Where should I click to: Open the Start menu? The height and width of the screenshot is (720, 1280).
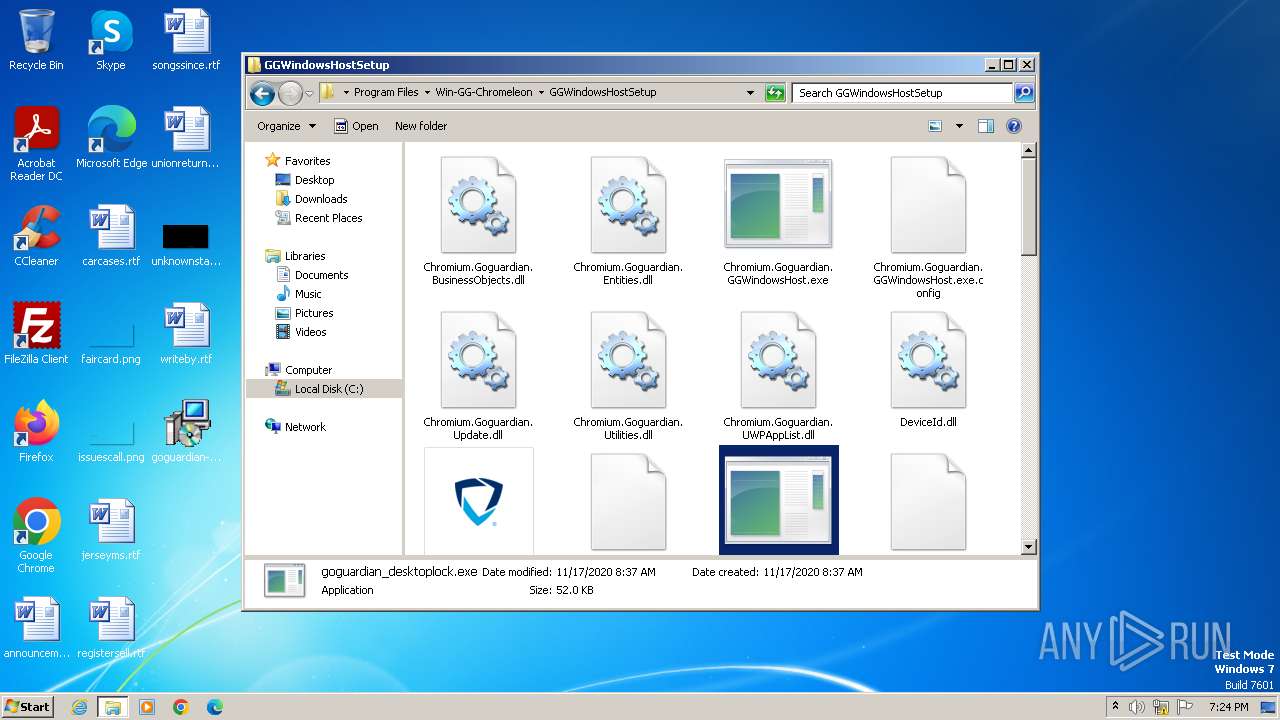pos(28,706)
